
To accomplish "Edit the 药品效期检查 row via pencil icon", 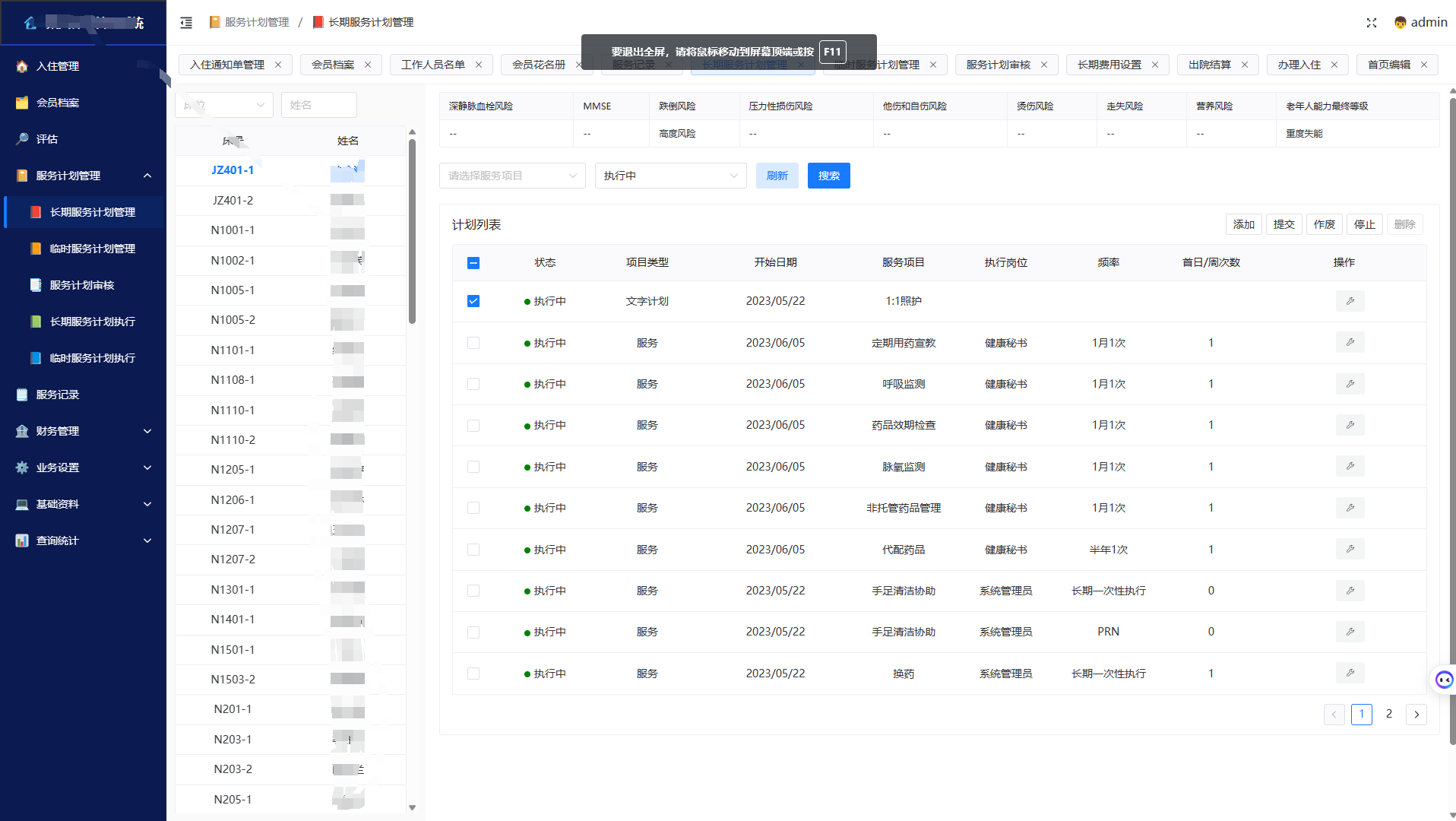I will 1350,425.
